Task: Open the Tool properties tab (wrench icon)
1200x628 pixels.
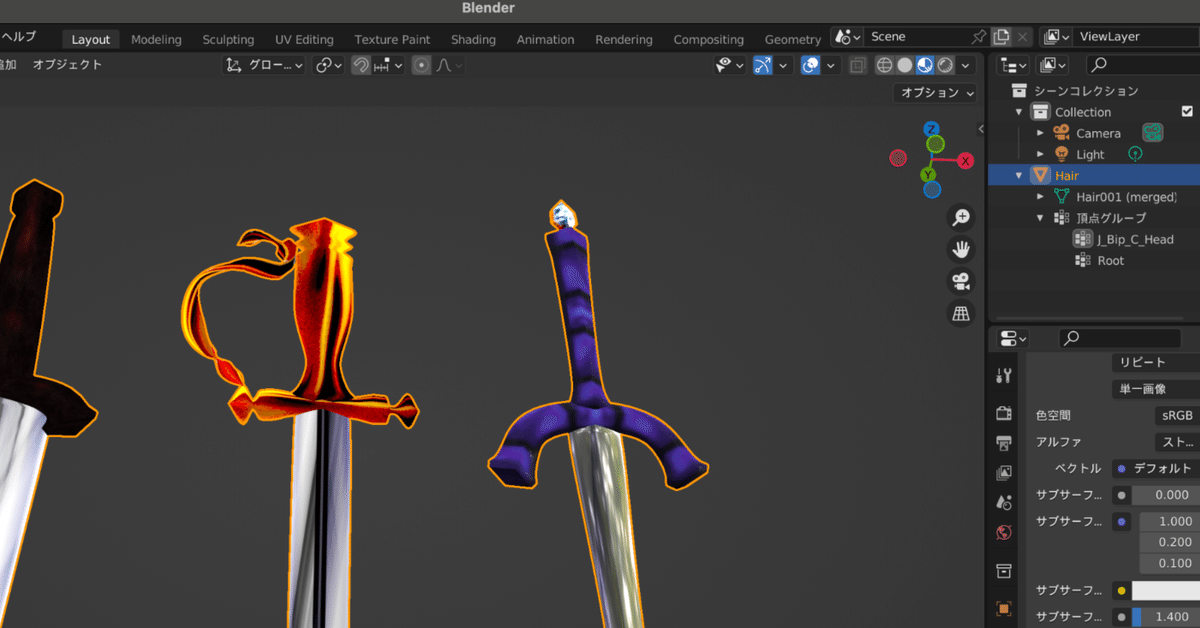Action: tap(1004, 376)
